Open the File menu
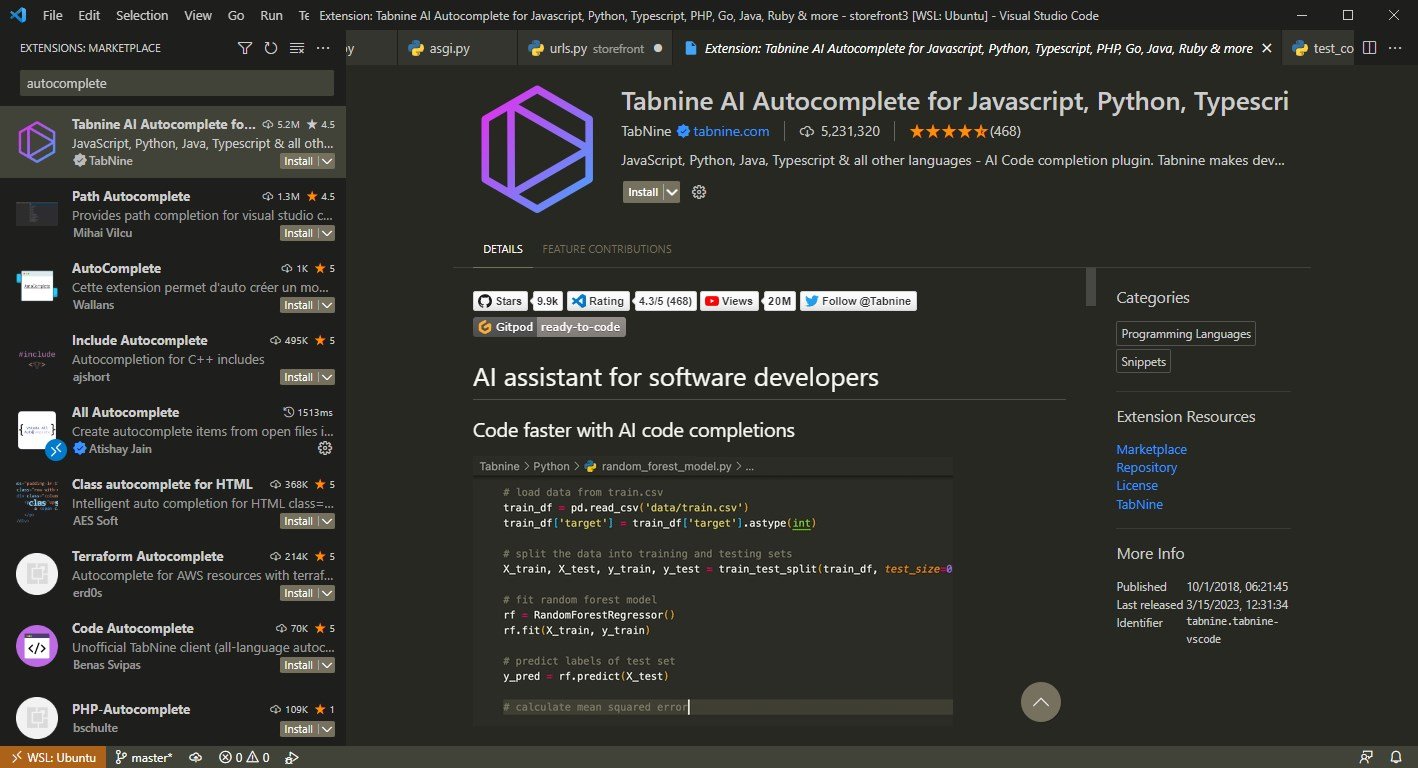The height and width of the screenshot is (768, 1418). coord(53,16)
